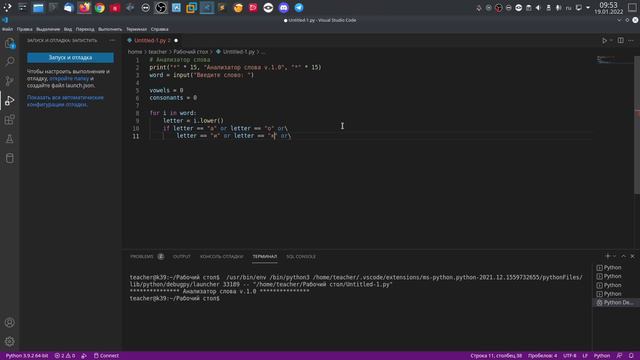Click the Рабочий стол breadcrumb segment
The height and width of the screenshot is (360, 640).
click(191, 52)
